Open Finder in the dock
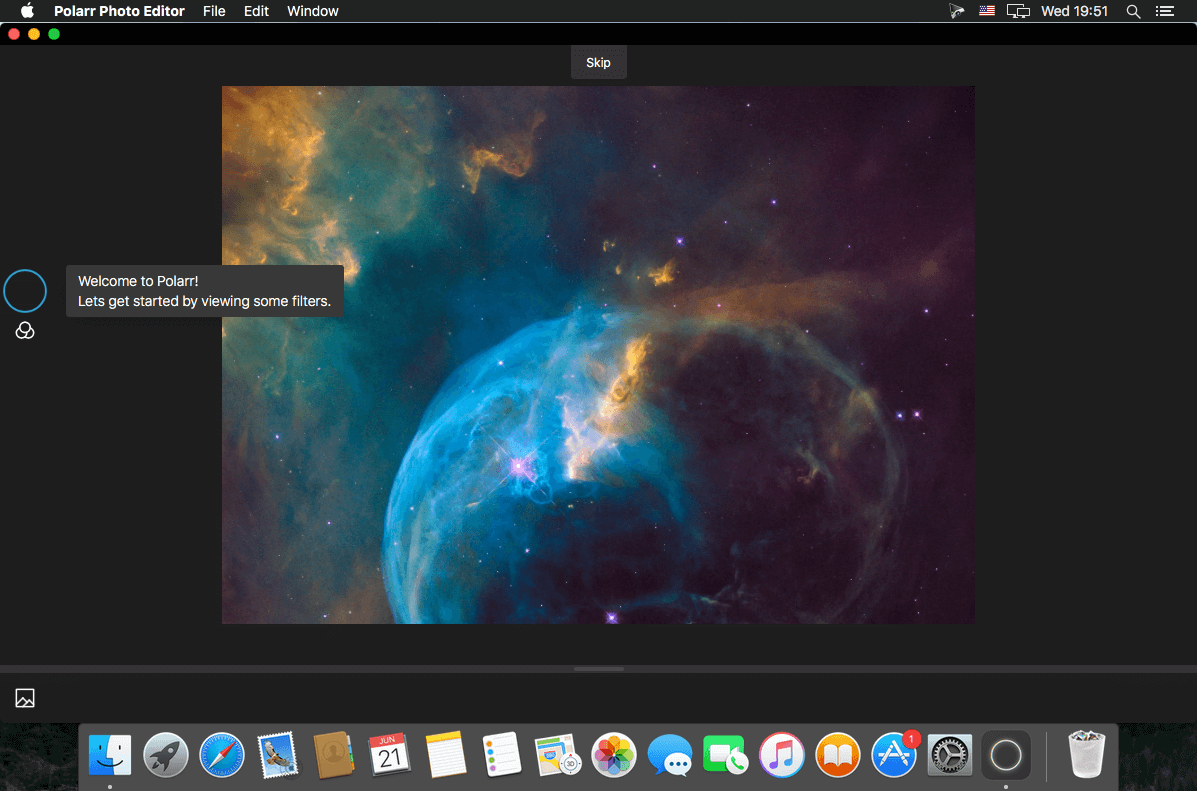Viewport: 1197px width, 791px height. pyautogui.click(x=109, y=754)
